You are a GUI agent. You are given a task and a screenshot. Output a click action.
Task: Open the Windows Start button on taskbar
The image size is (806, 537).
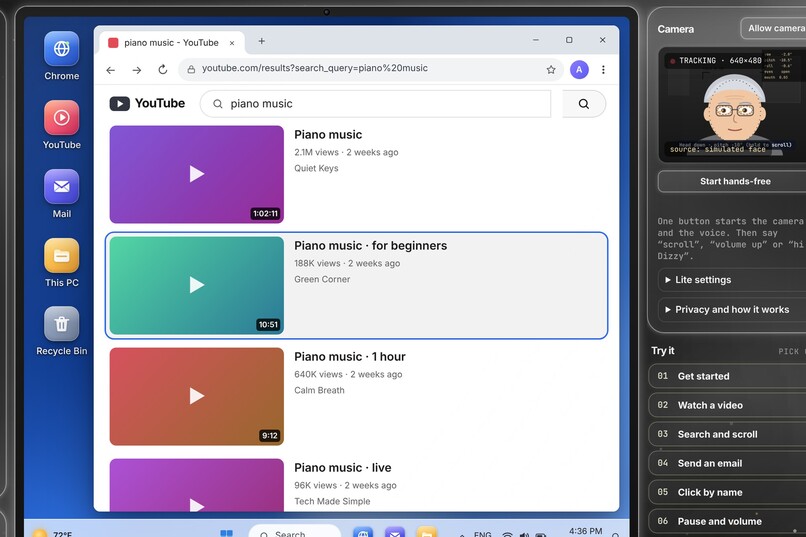(226, 533)
